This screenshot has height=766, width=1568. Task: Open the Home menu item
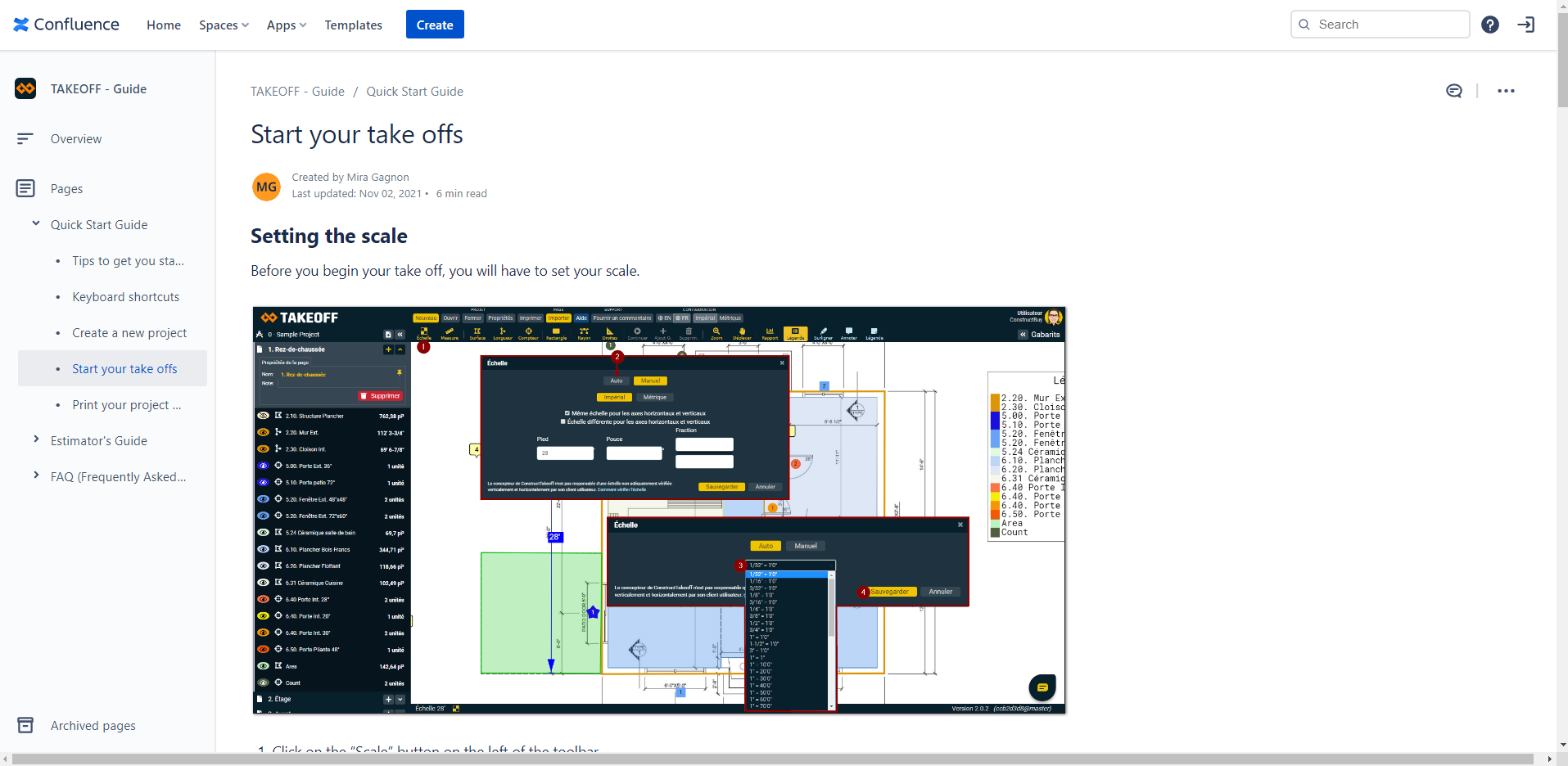coord(164,25)
